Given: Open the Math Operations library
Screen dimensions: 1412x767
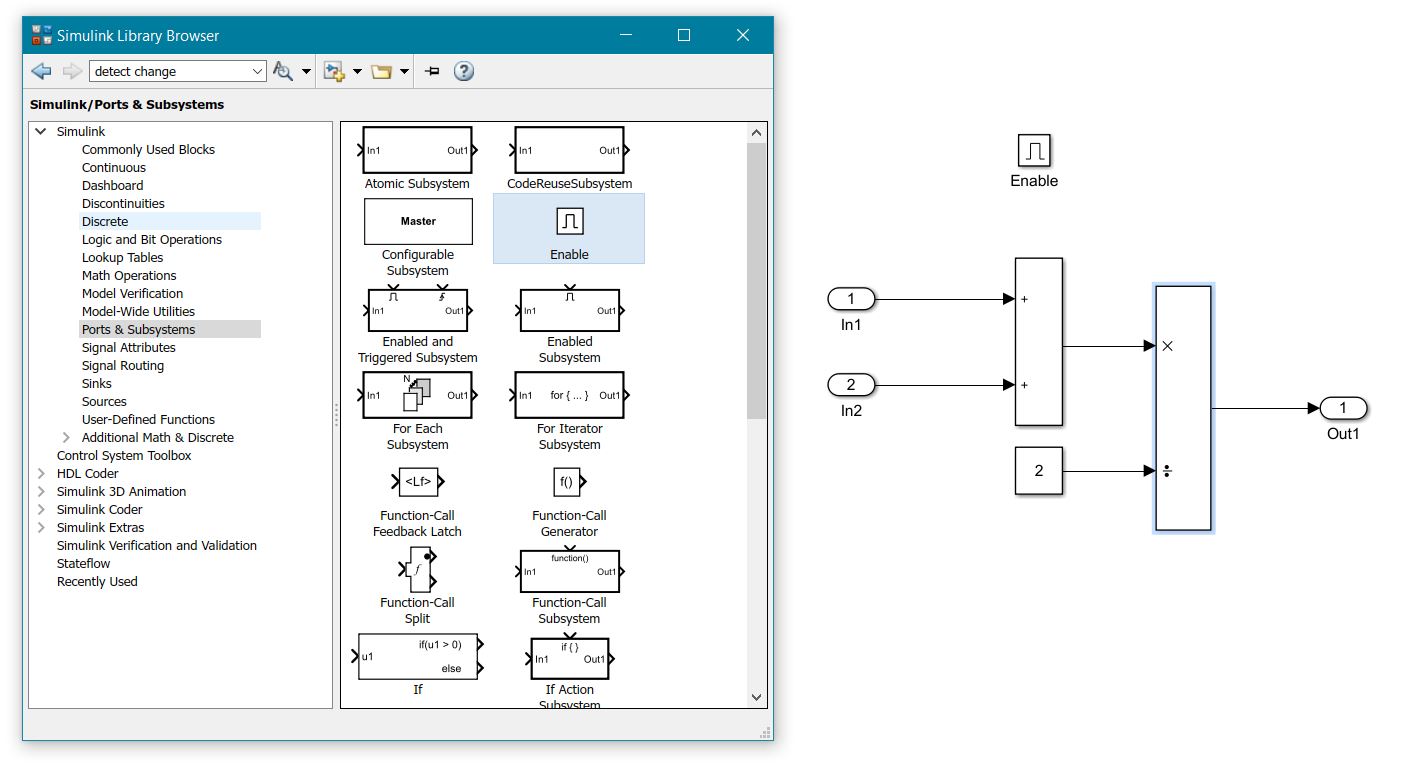Looking at the screenshot, I should coord(128,275).
